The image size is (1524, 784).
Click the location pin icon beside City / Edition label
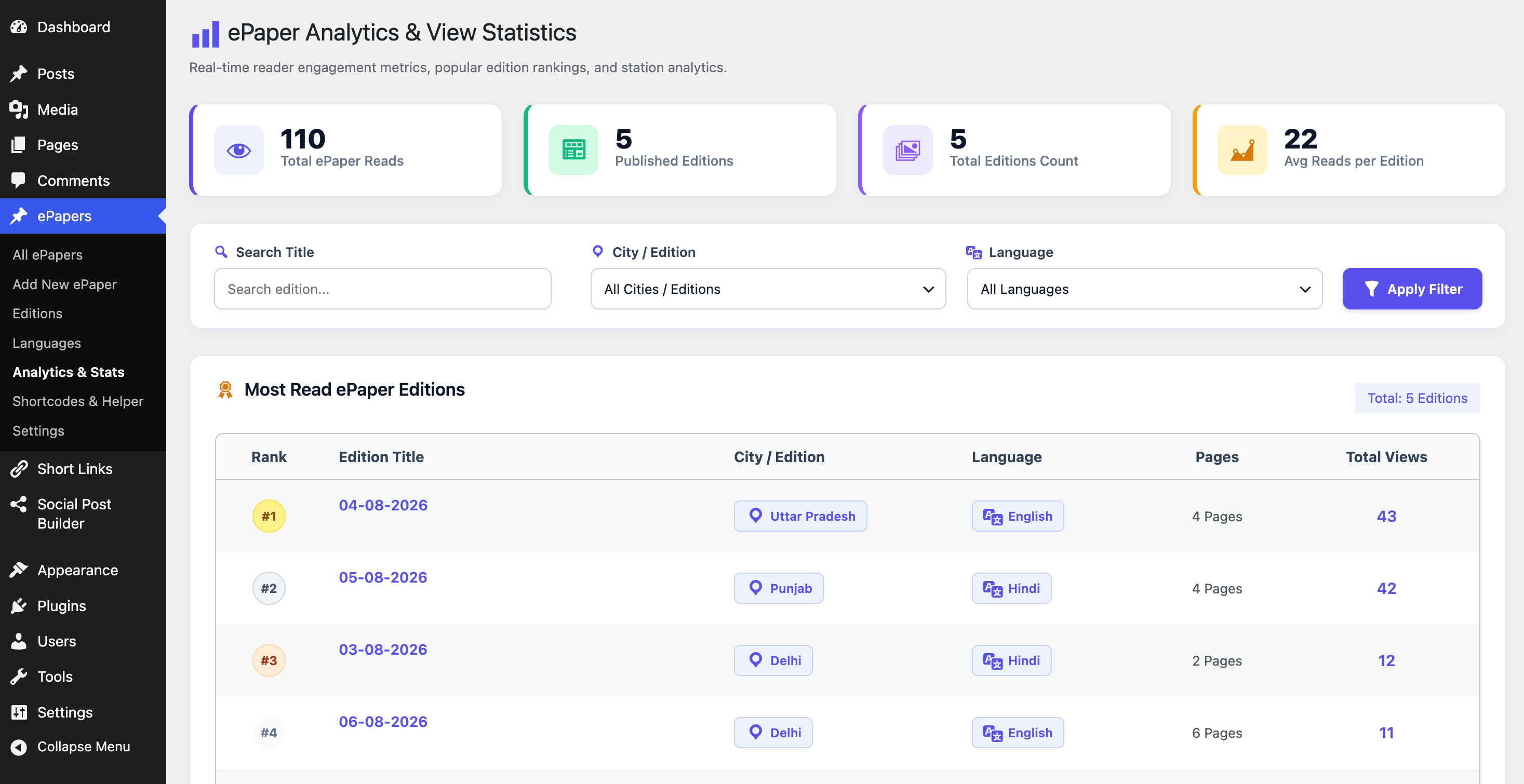pyautogui.click(x=597, y=252)
